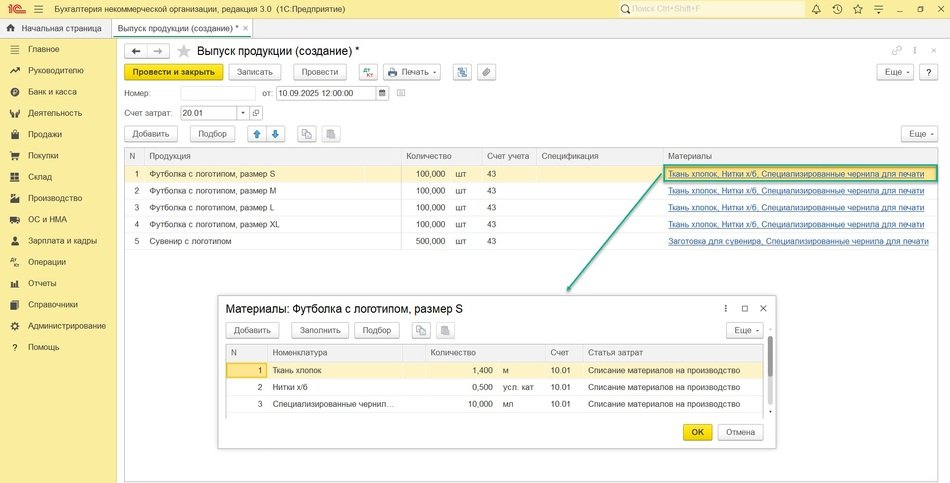Viewport: 950px width, 483px height.
Task: Expand the Еще menu in Материалы dialog
Action: [745, 330]
